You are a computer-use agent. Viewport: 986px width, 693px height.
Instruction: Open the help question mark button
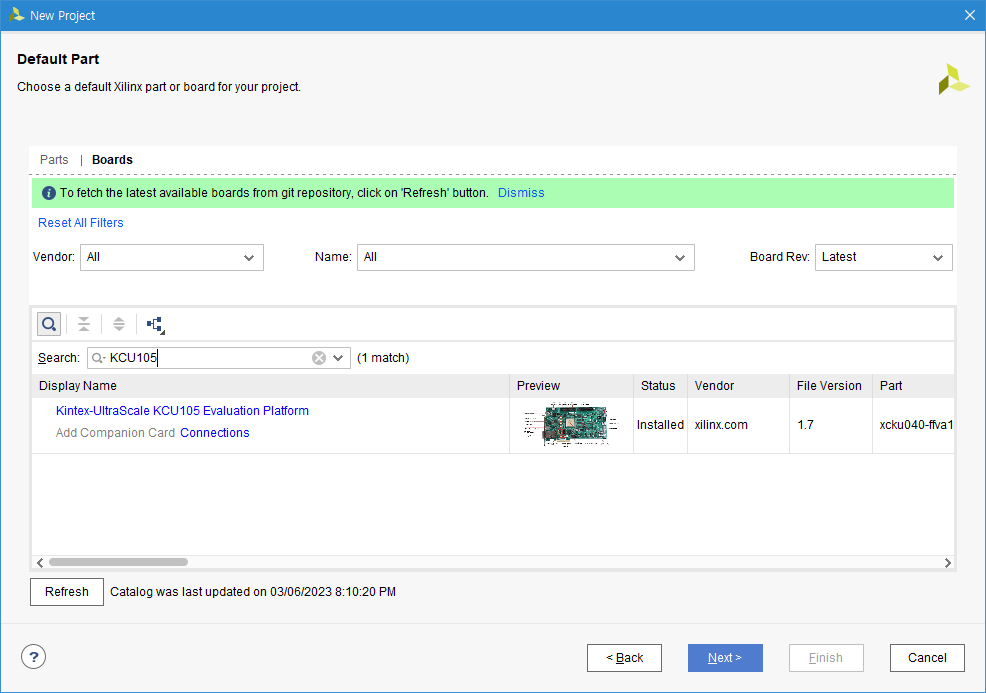coord(33,657)
